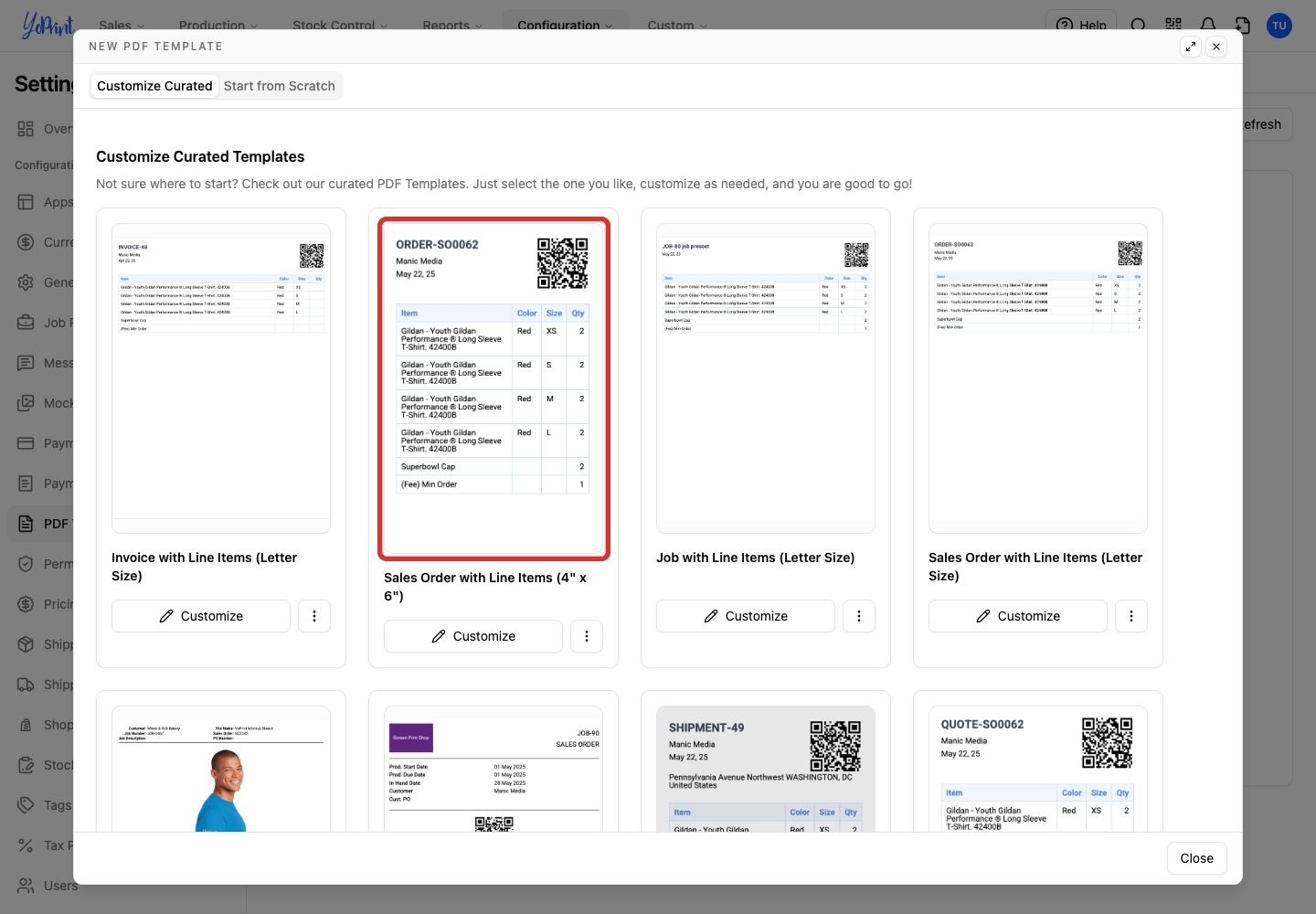This screenshot has width=1316, height=914.
Task: Open more options for Sales Order 4x6 template
Action: click(x=587, y=636)
